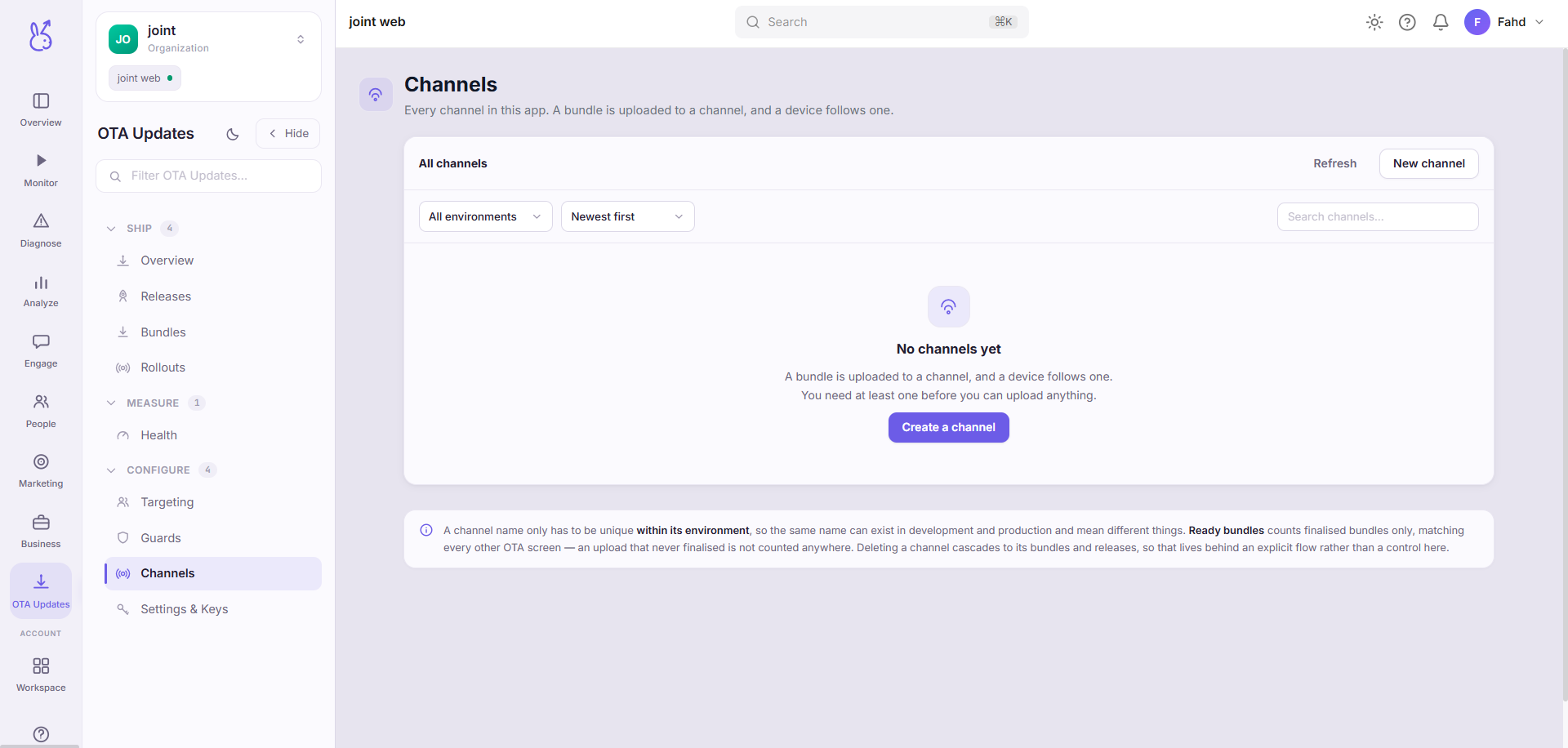
Task: Open the Marketing section
Action: [x=41, y=471]
